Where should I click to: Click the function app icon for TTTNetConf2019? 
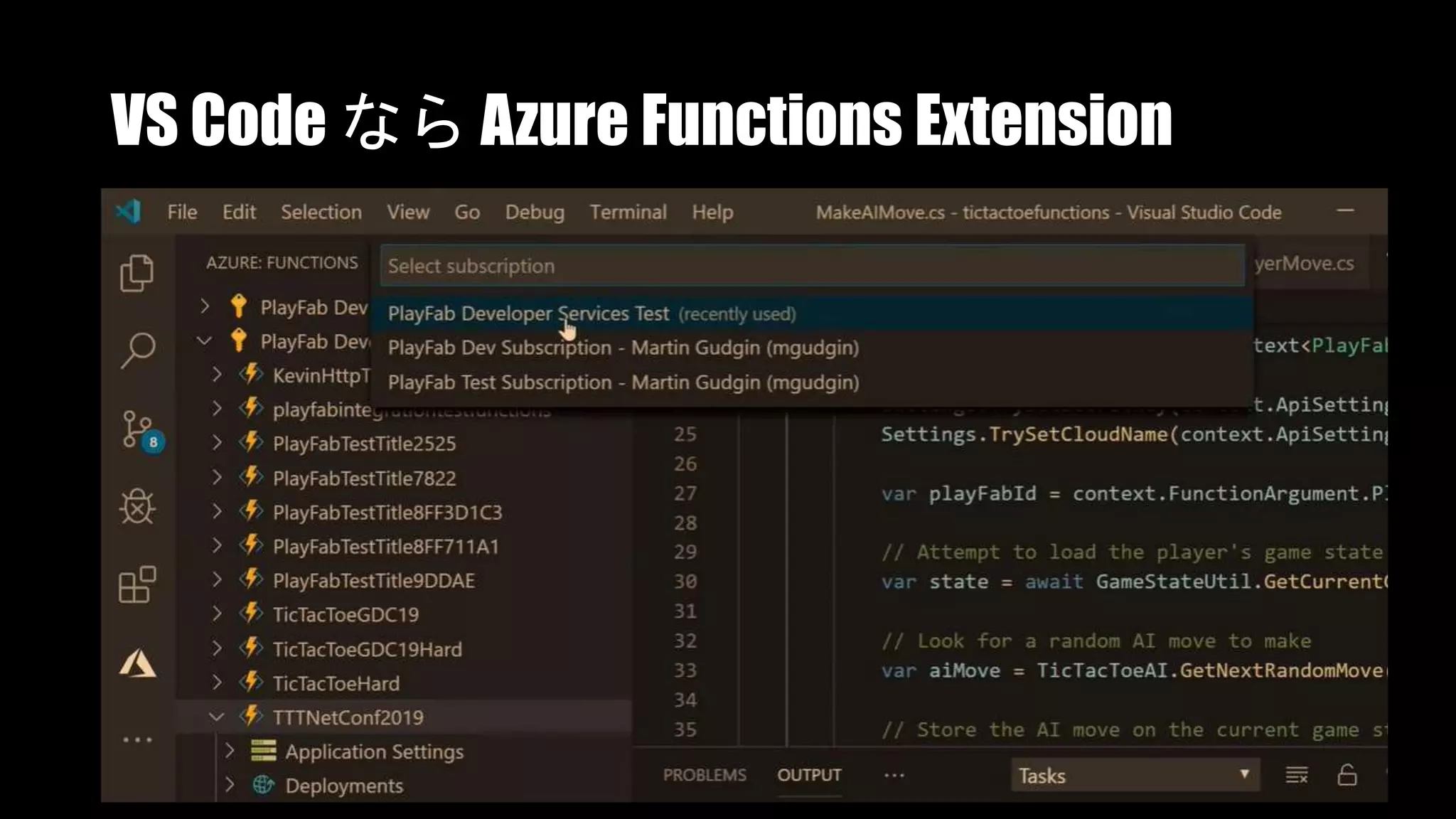click(251, 716)
